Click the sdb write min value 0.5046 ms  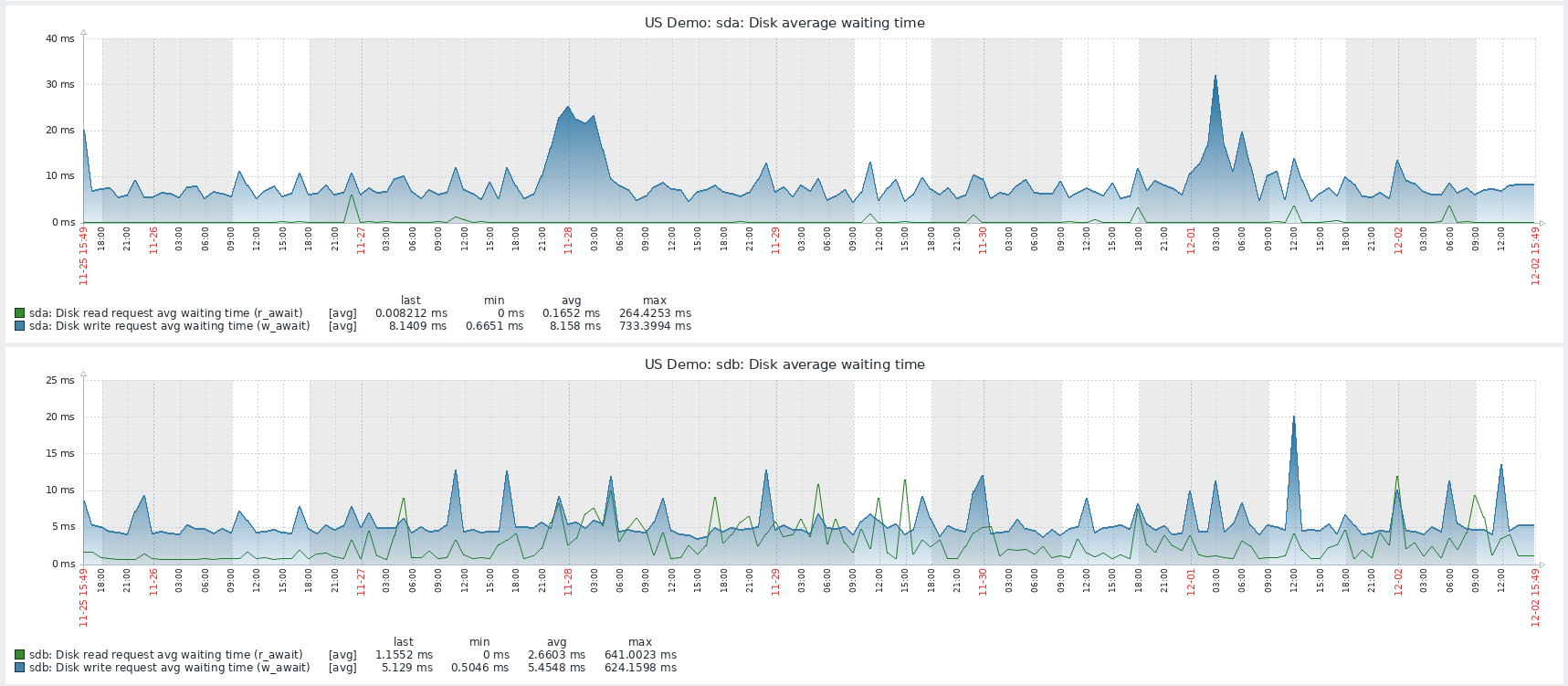pos(480,668)
